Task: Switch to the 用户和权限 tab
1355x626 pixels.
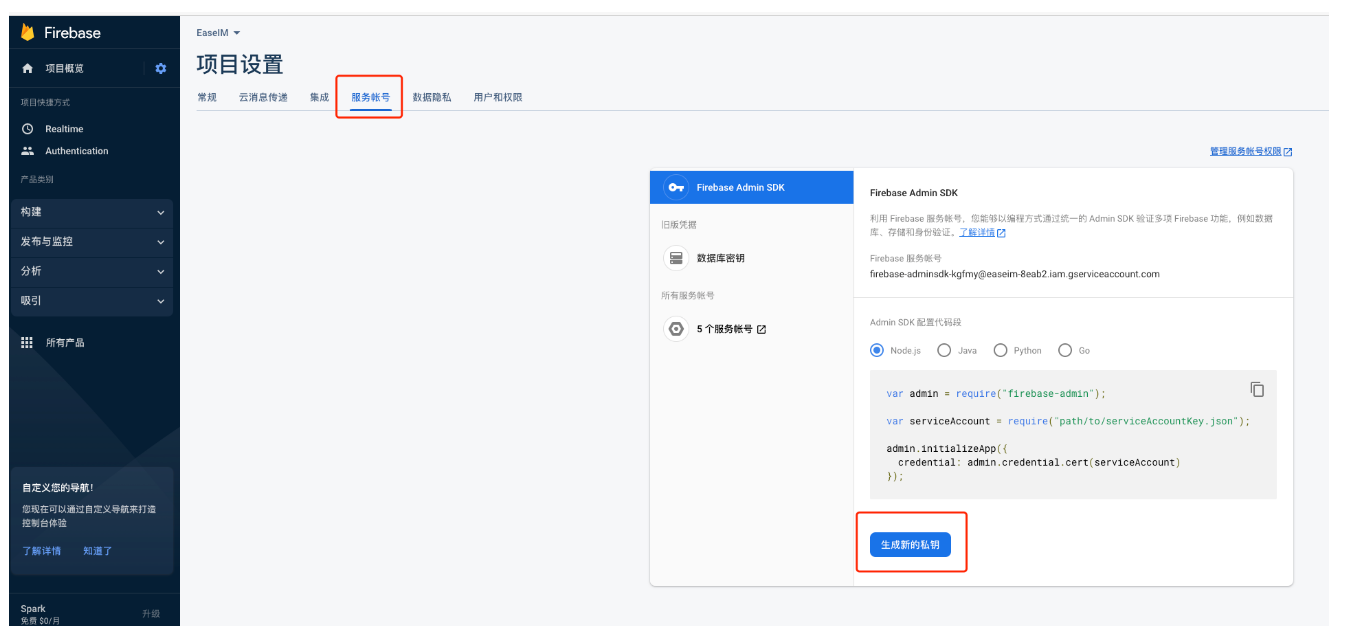Action: [x=498, y=97]
